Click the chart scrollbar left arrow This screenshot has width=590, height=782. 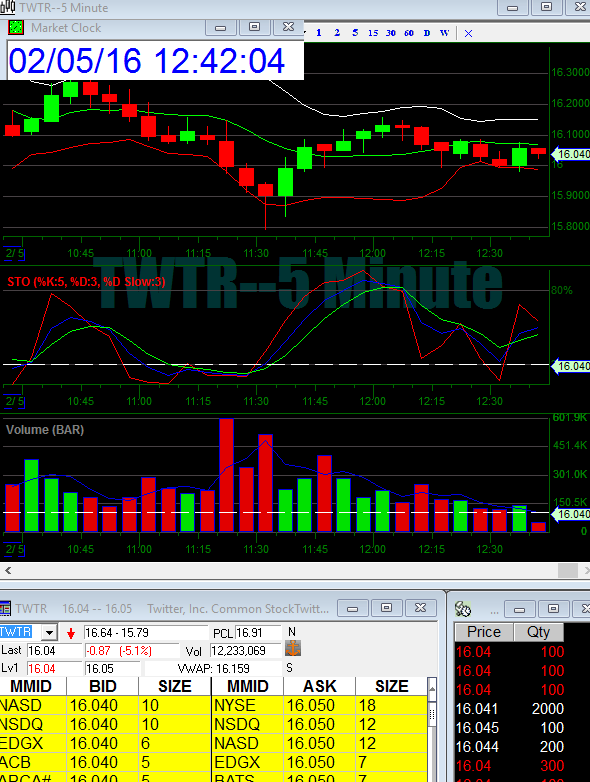[7, 570]
